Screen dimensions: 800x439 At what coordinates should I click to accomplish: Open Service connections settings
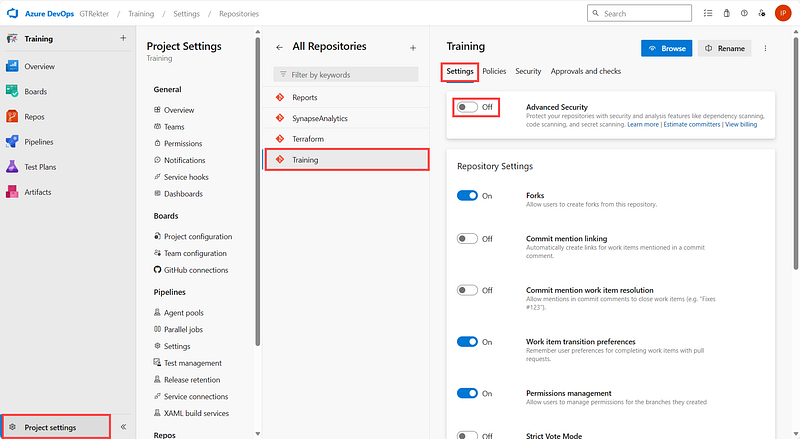tap(191, 397)
